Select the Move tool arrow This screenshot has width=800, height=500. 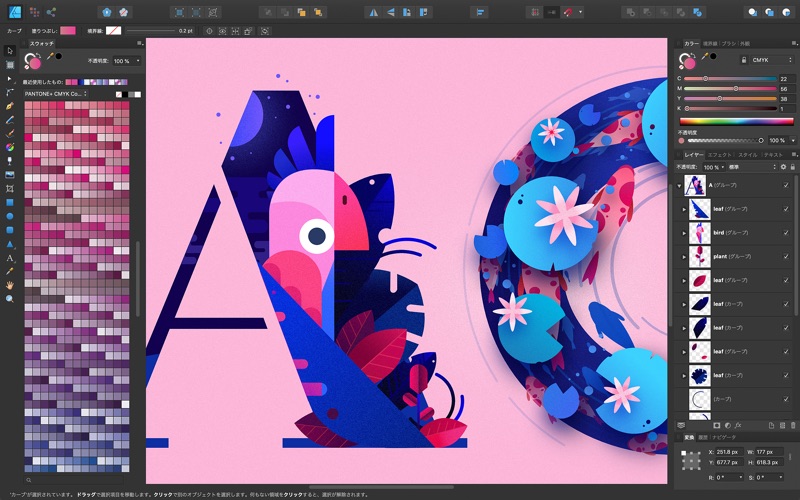10,51
